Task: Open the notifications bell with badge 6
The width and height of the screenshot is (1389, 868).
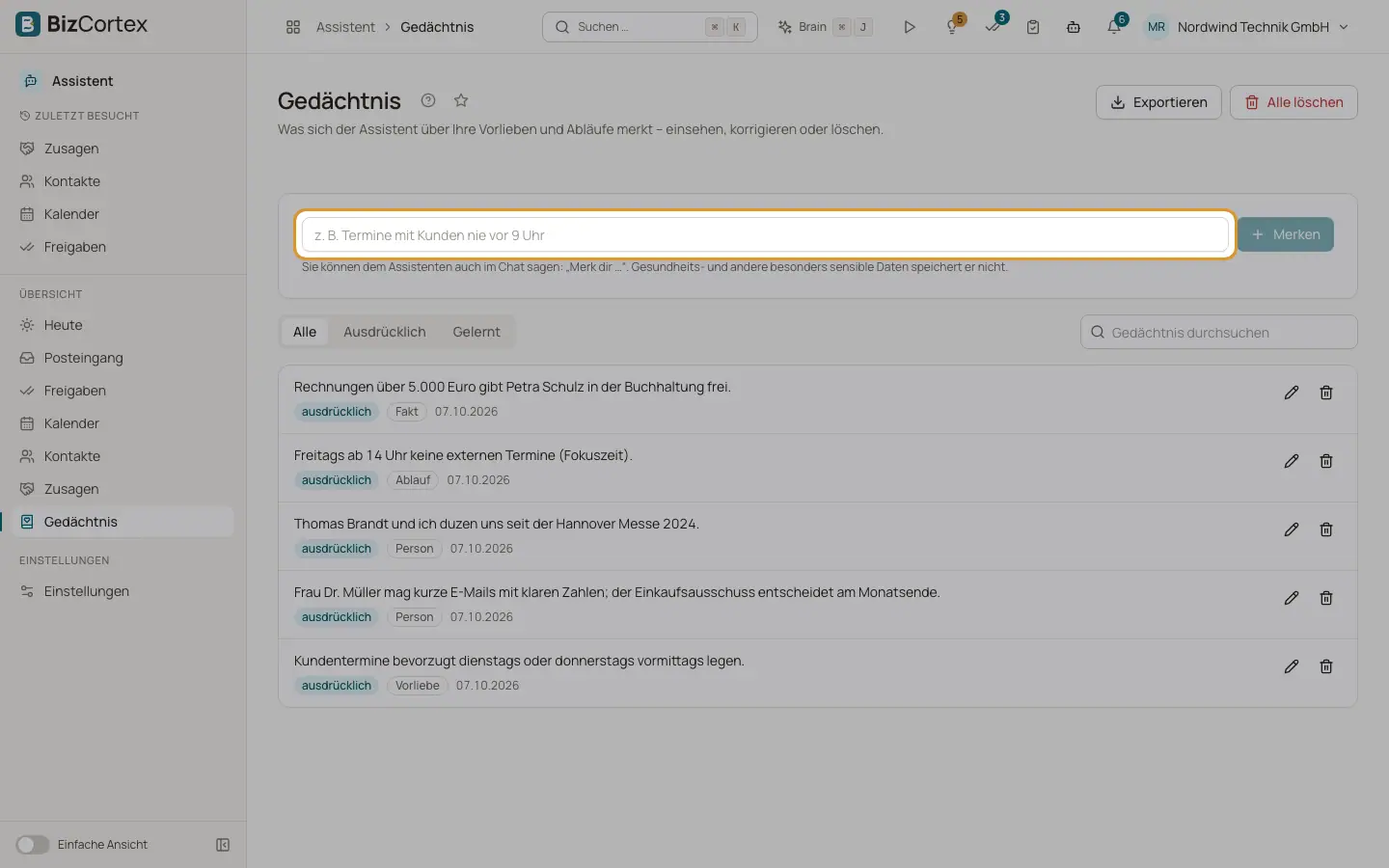Action: [1114, 27]
